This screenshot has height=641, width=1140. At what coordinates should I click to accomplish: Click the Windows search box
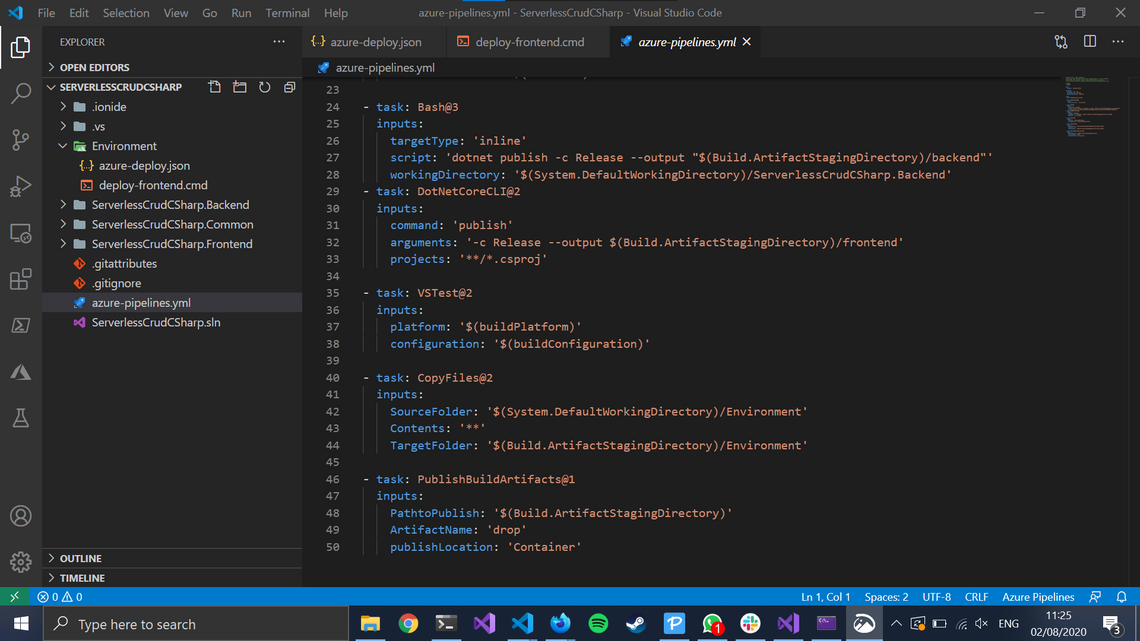coord(196,624)
